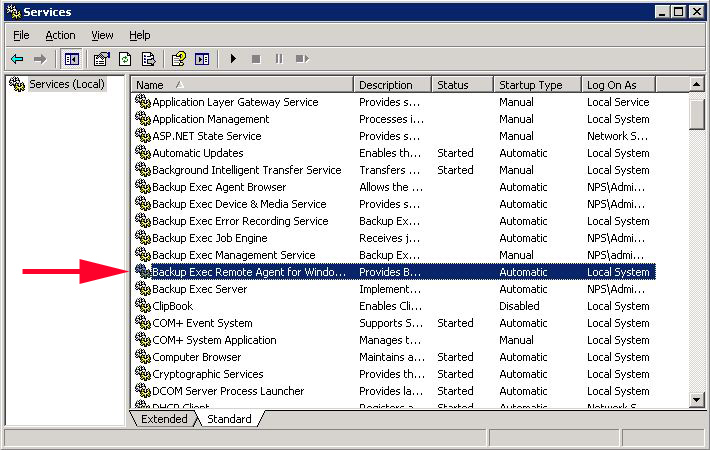Image resolution: width=710 pixels, height=450 pixels.
Task: Click the gear icon next to ClipBook
Action: (x=143, y=306)
